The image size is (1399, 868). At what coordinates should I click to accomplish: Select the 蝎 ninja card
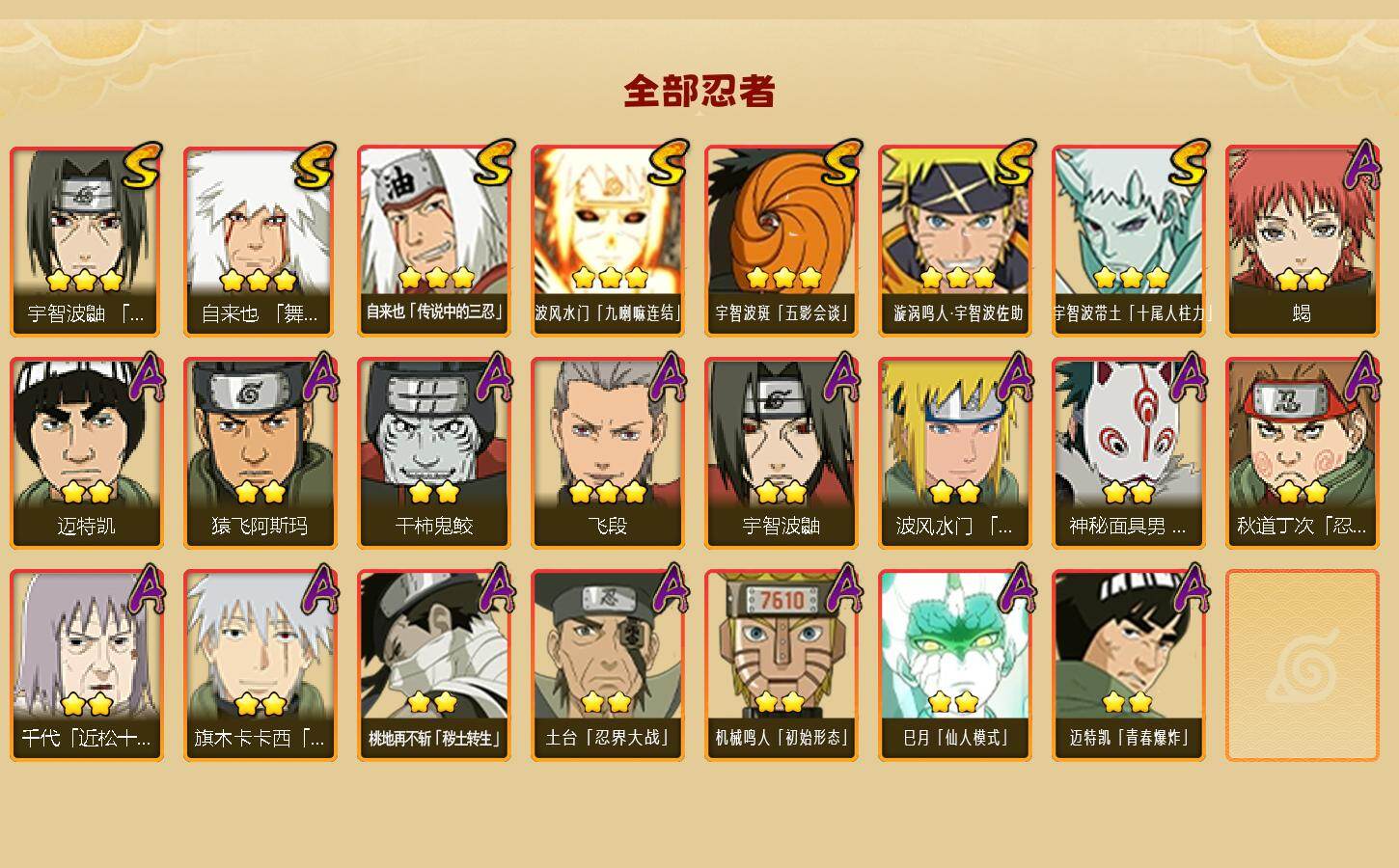(1302, 241)
